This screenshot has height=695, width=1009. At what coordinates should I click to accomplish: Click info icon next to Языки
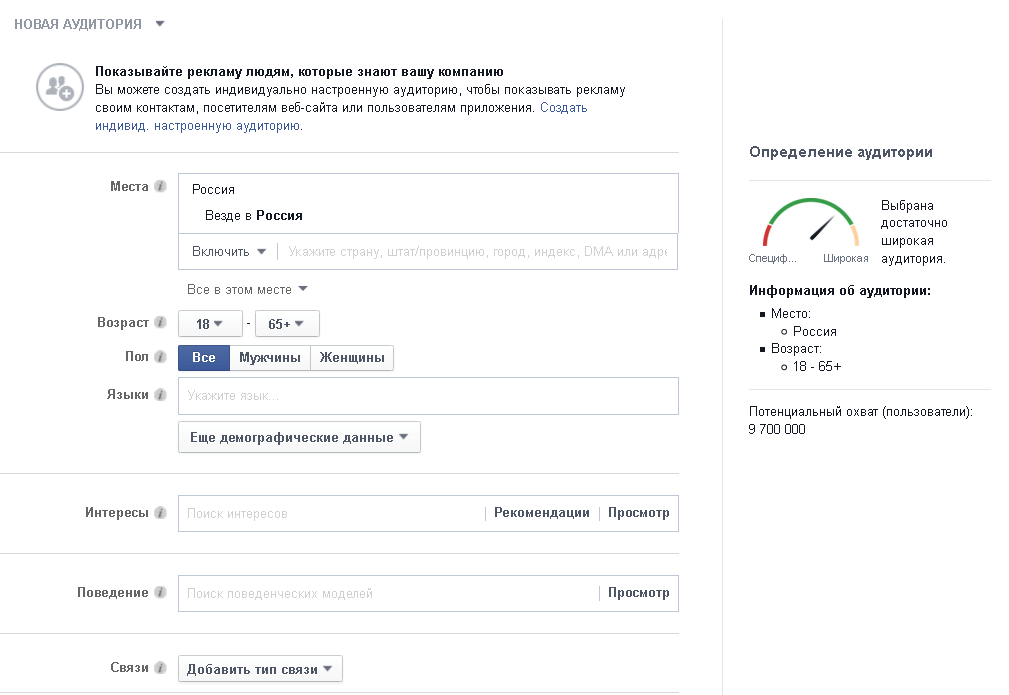[160, 395]
